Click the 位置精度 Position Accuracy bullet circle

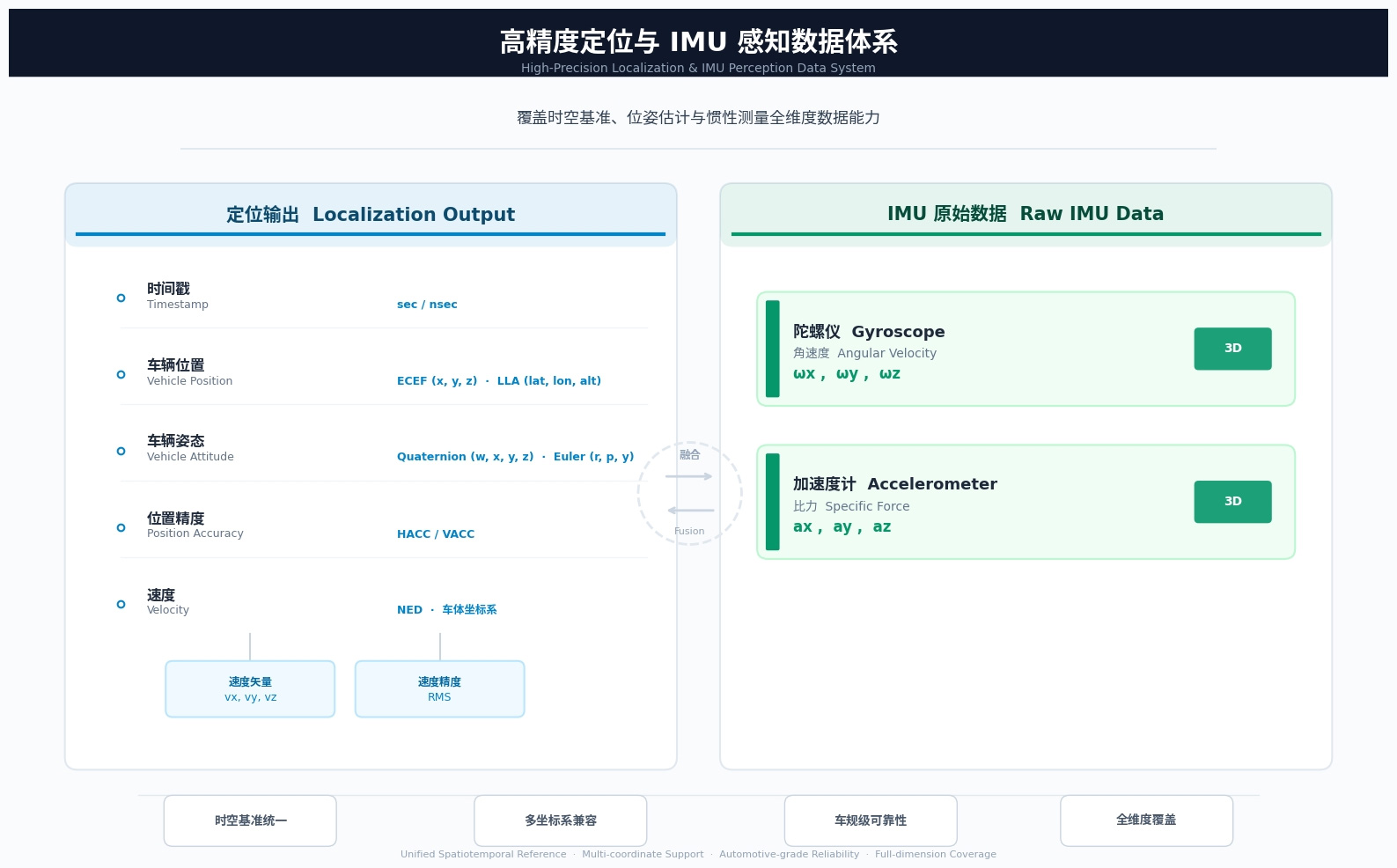tap(121, 527)
